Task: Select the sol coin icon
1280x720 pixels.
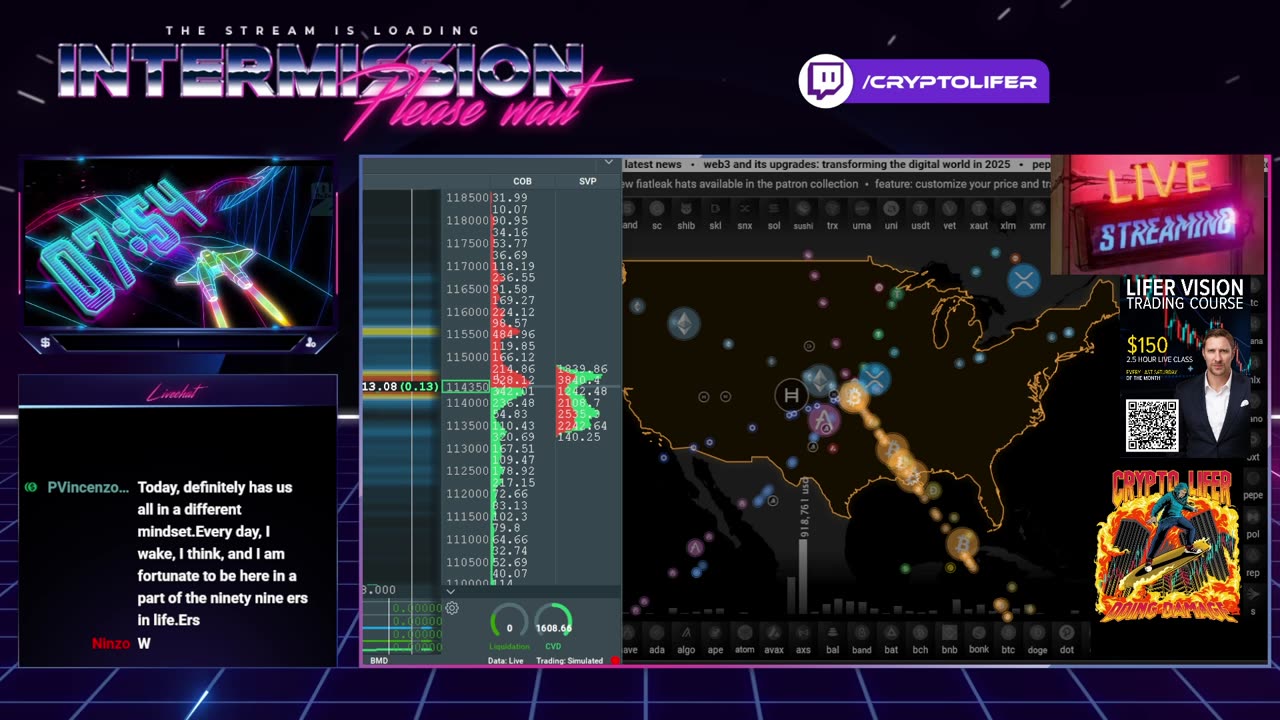Action: 774,209
